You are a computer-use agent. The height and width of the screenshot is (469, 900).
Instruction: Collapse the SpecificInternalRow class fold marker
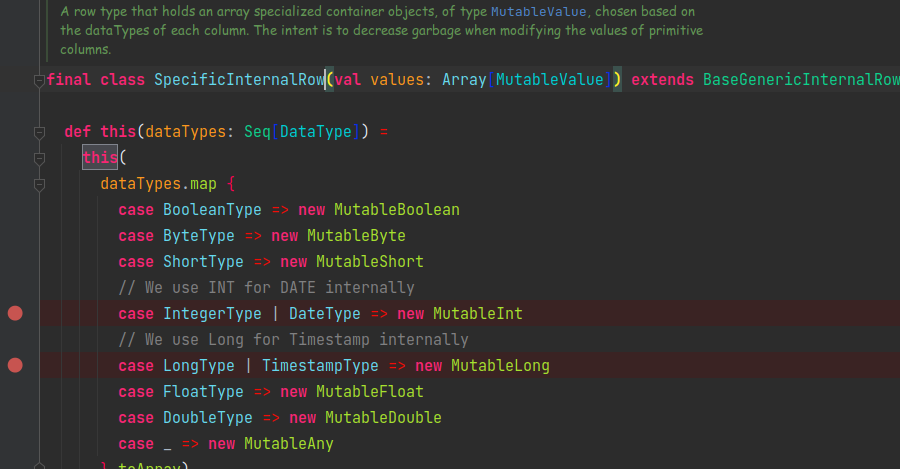click(39, 80)
